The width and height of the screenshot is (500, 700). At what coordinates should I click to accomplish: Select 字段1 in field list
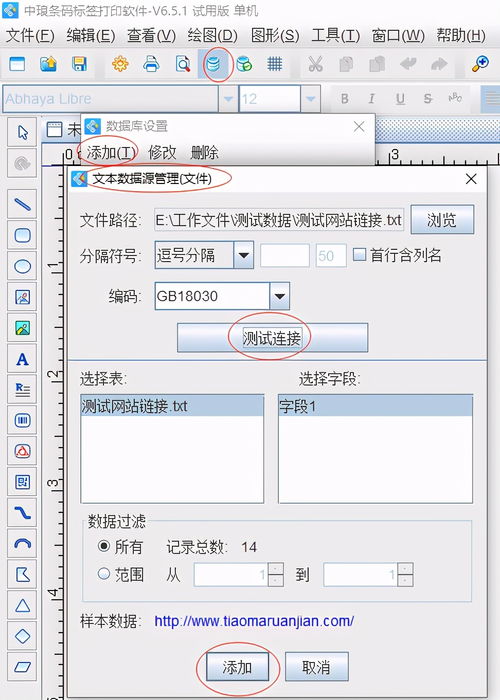coord(375,406)
